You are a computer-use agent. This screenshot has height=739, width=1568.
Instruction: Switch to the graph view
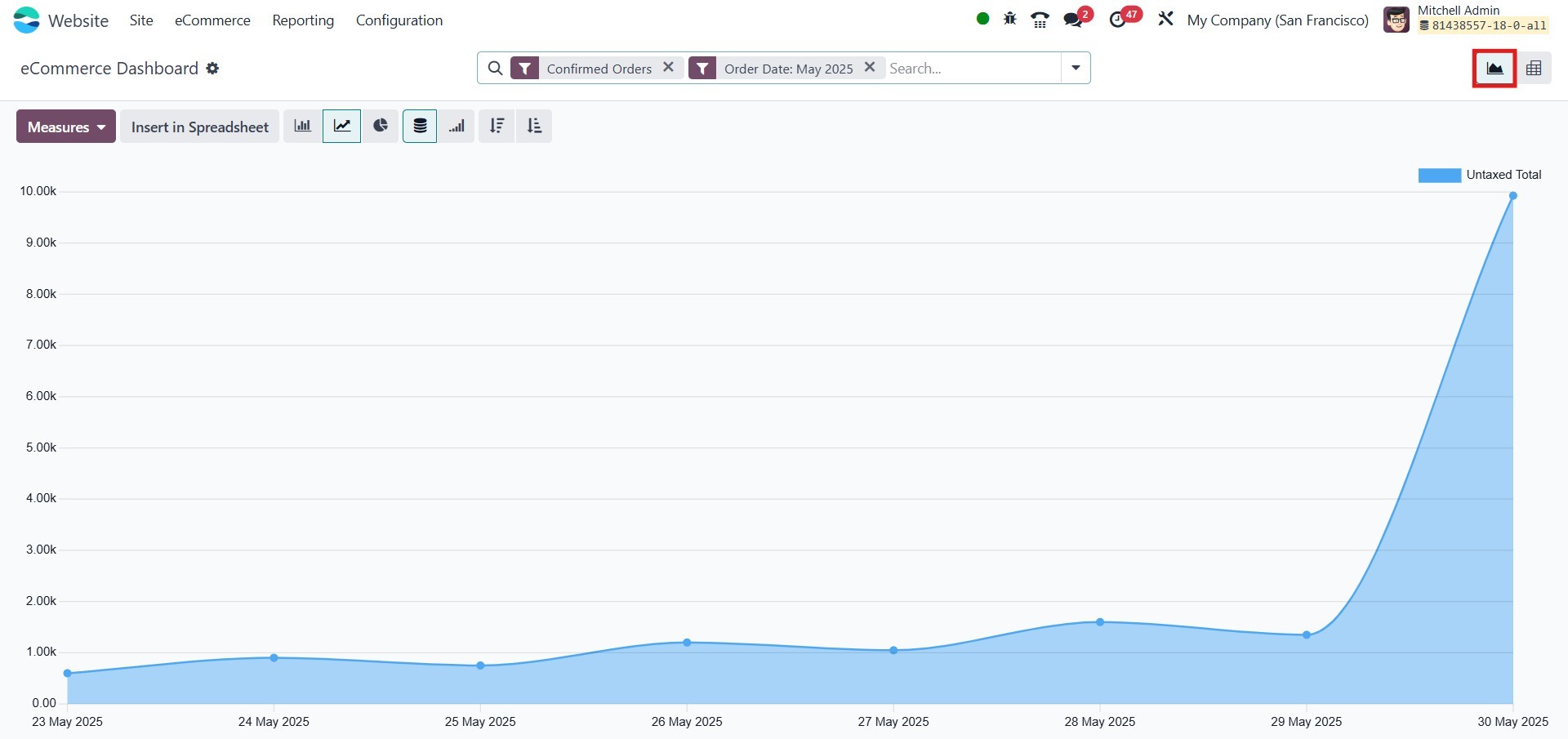(1494, 69)
